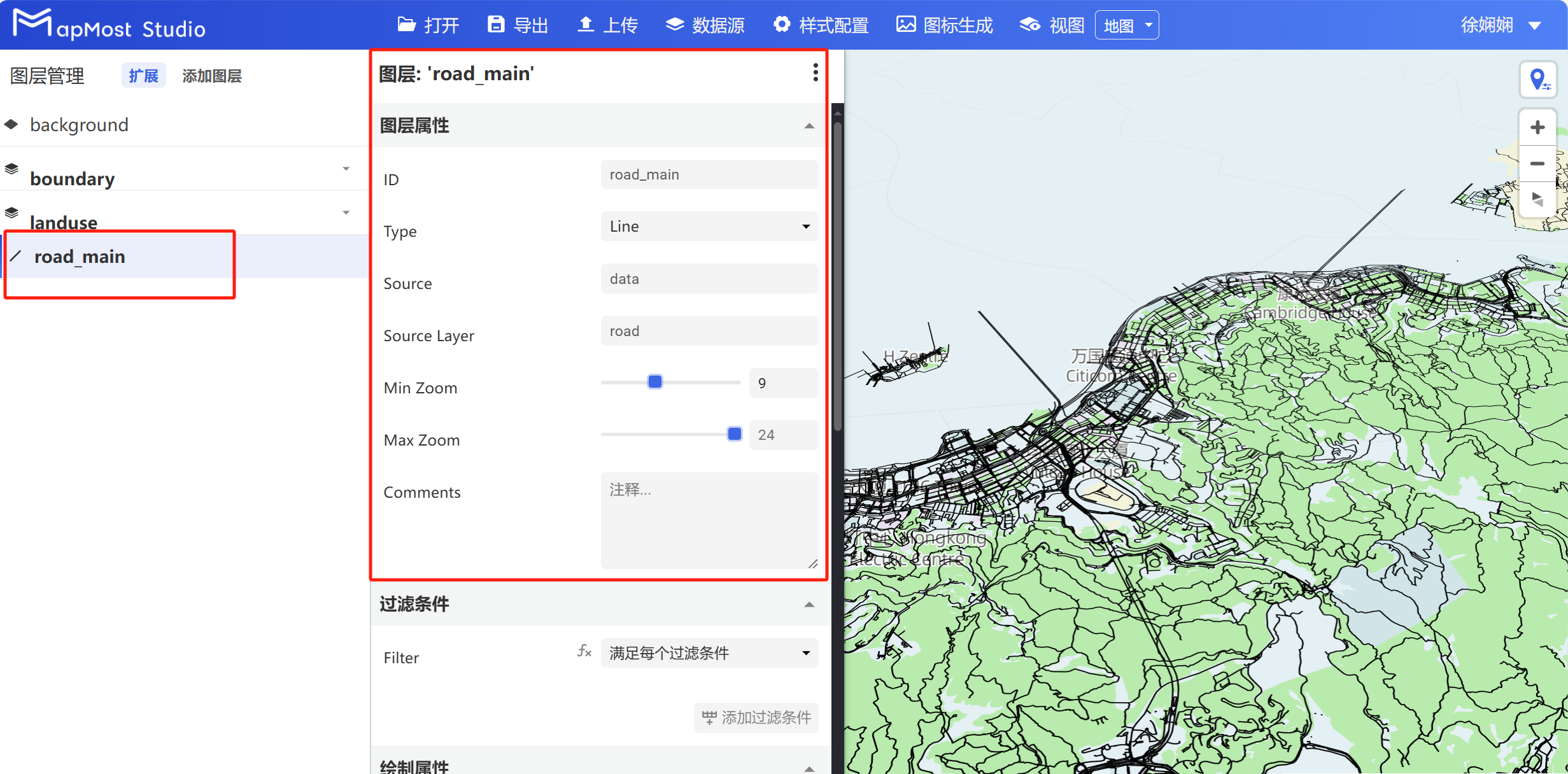Open the Type dropdown showing Line
Screen dimensions: 1568x774
pos(709,226)
